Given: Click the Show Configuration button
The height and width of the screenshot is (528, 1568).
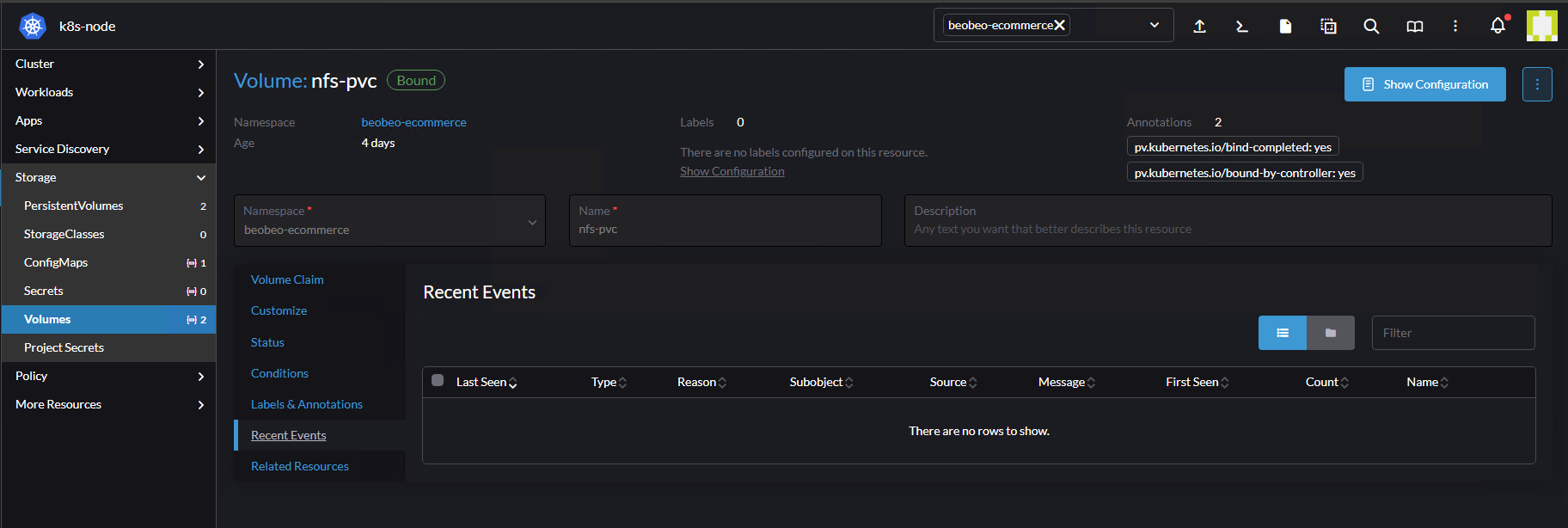Looking at the screenshot, I should pyautogui.click(x=1424, y=84).
